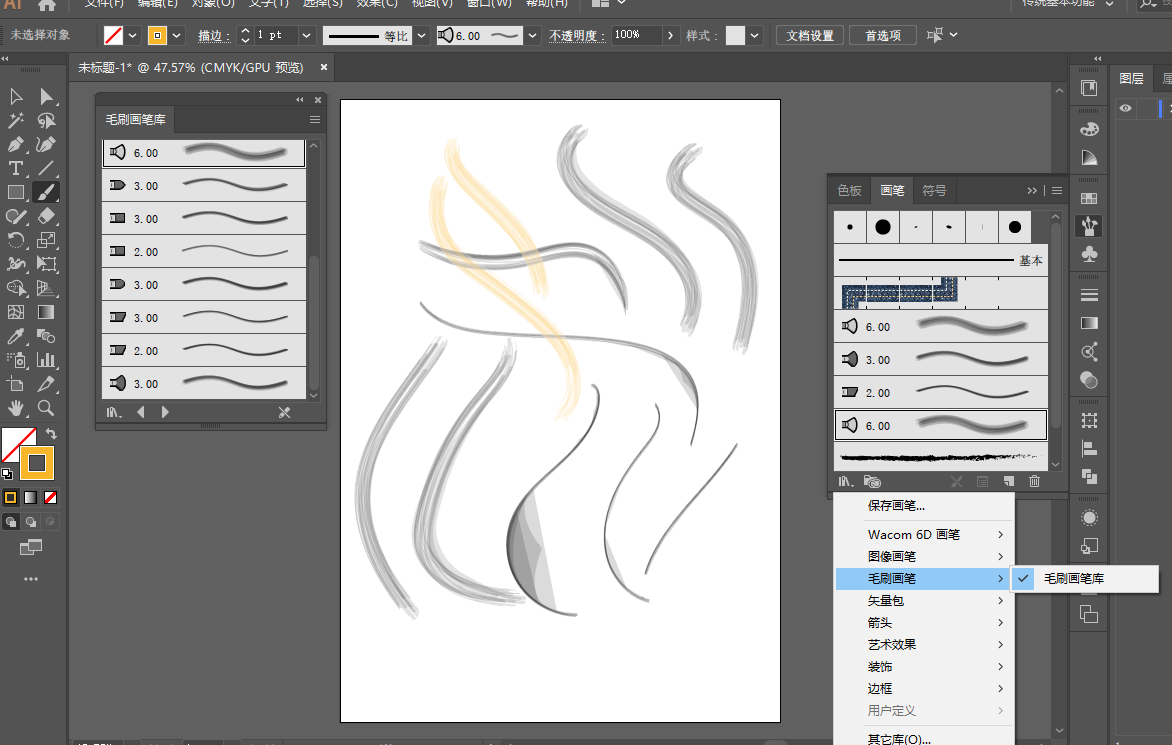Expand the 等比 variable width profile dropdown
The width and height of the screenshot is (1172, 745).
422,36
